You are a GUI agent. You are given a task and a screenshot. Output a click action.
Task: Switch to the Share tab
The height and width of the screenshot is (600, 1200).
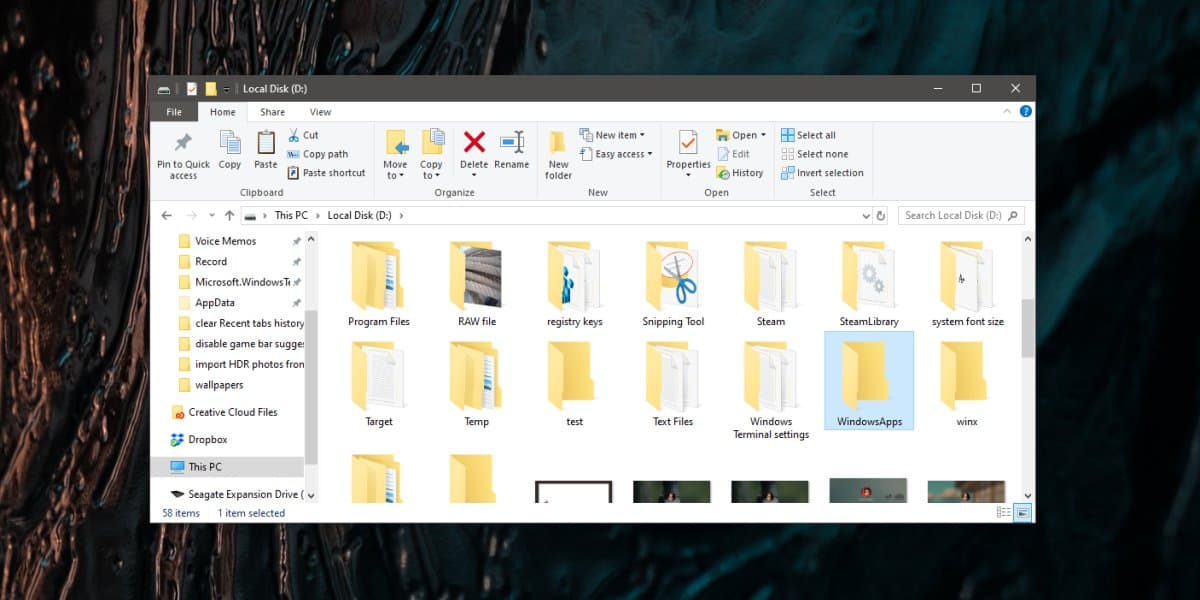(x=272, y=111)
